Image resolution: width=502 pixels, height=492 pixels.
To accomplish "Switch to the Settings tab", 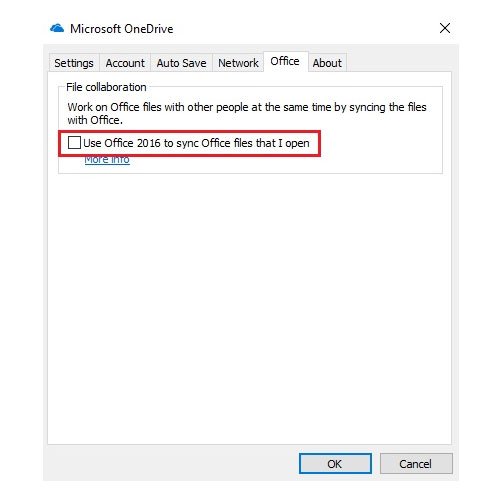I will [x=74, y=63].
